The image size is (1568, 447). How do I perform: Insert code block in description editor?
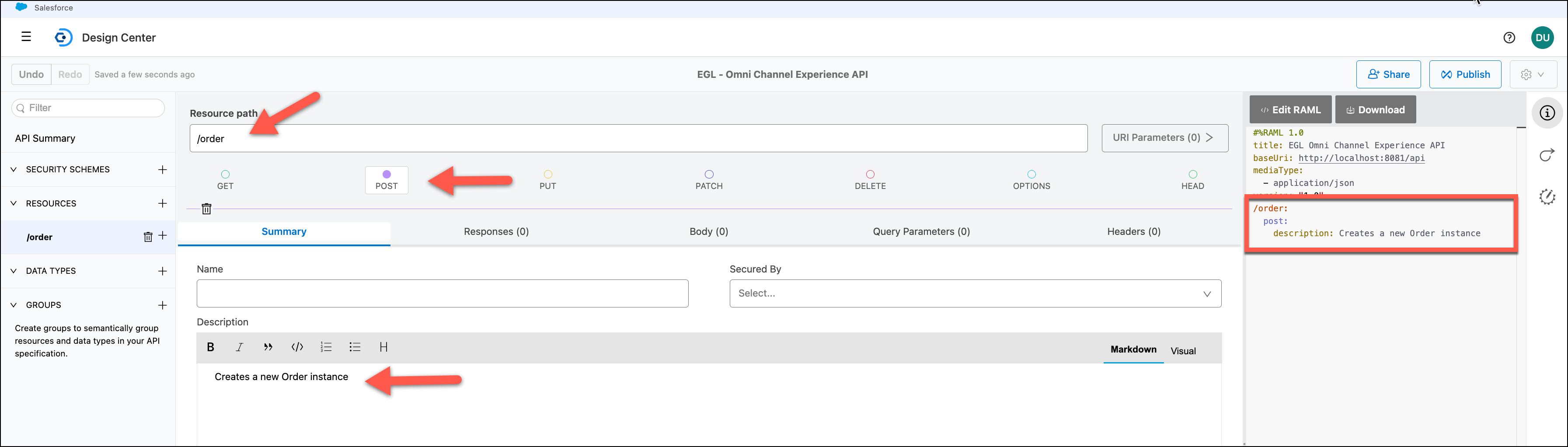coord(297,347)
